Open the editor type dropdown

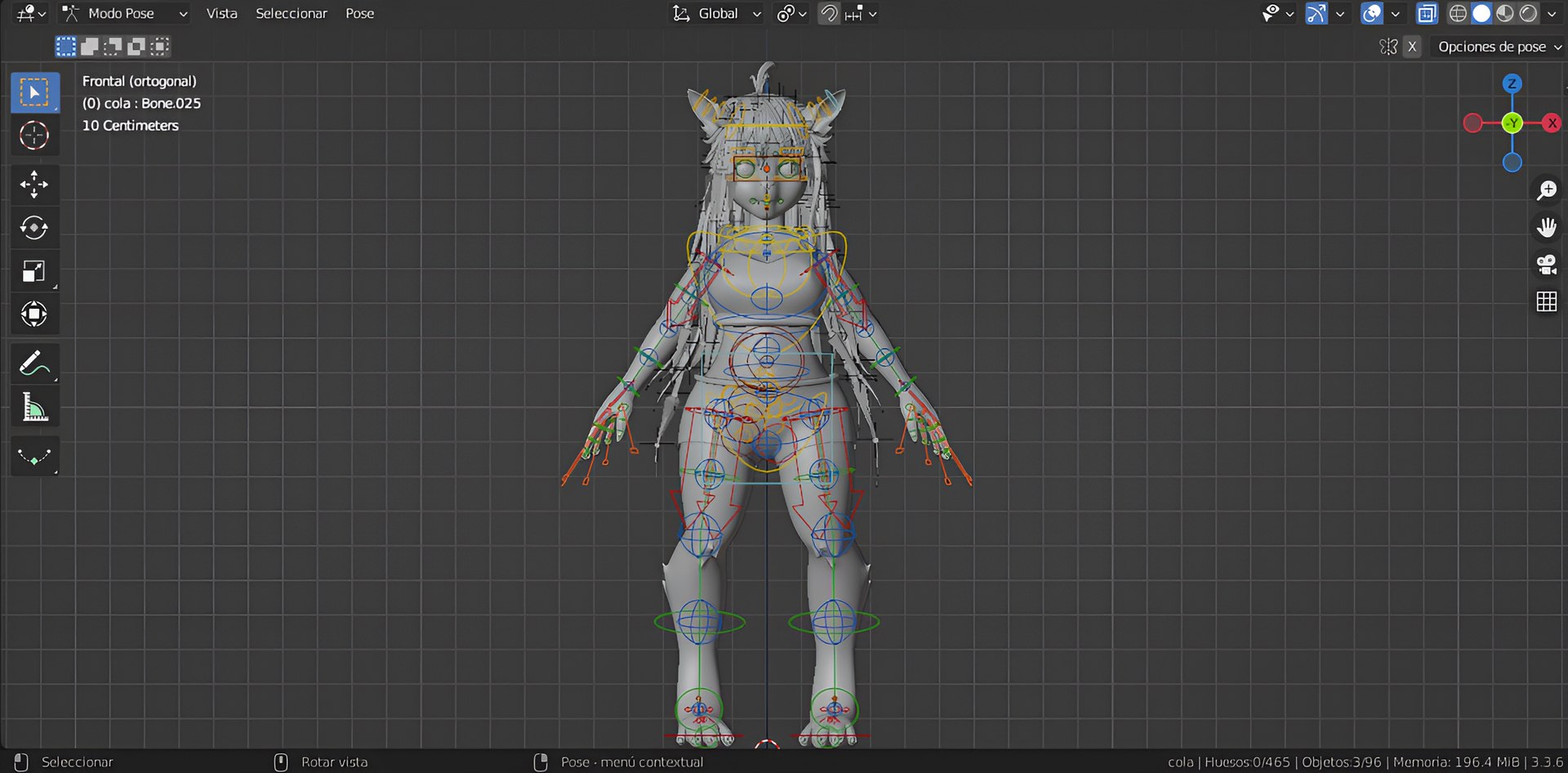(31, 13)
